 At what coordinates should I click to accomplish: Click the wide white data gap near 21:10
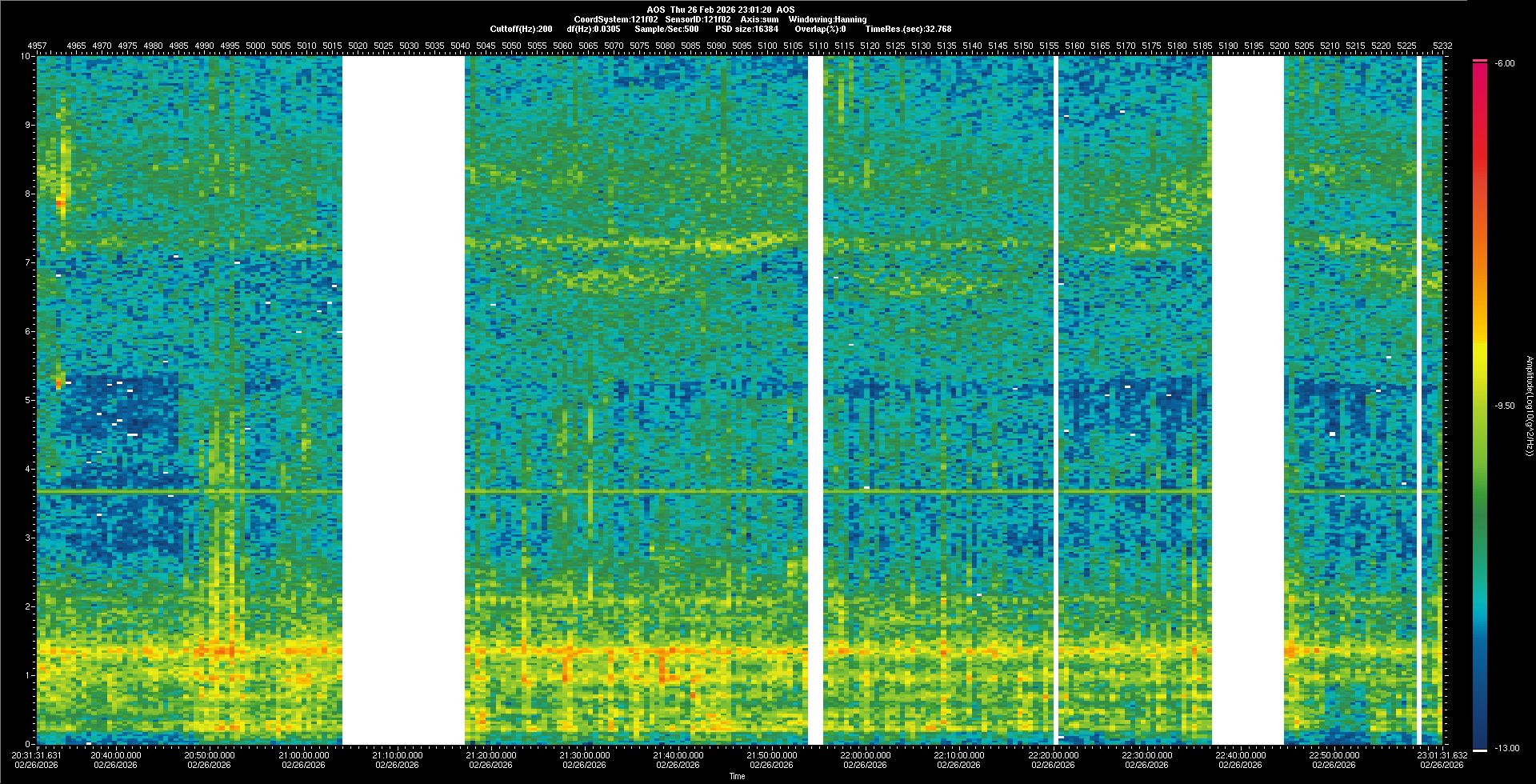[x=403, y=400]
